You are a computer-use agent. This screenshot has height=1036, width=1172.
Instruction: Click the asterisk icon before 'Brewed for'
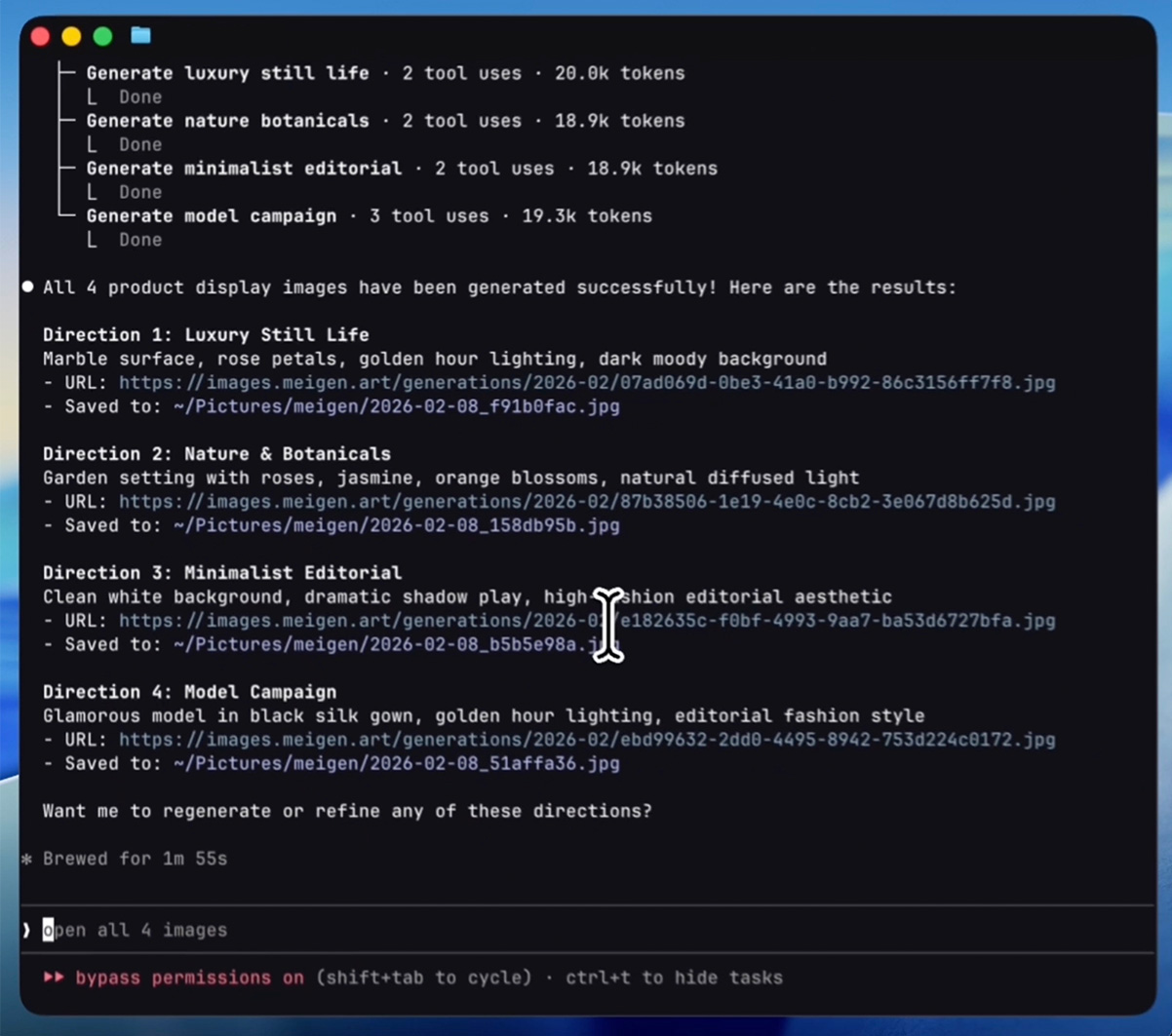pos(27,859)
